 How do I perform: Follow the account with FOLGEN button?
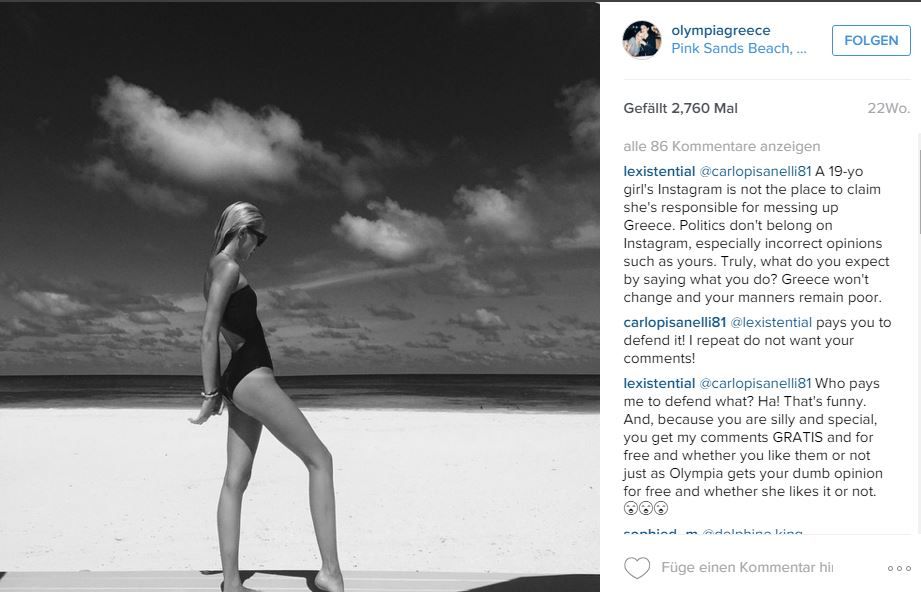(871, 41)
